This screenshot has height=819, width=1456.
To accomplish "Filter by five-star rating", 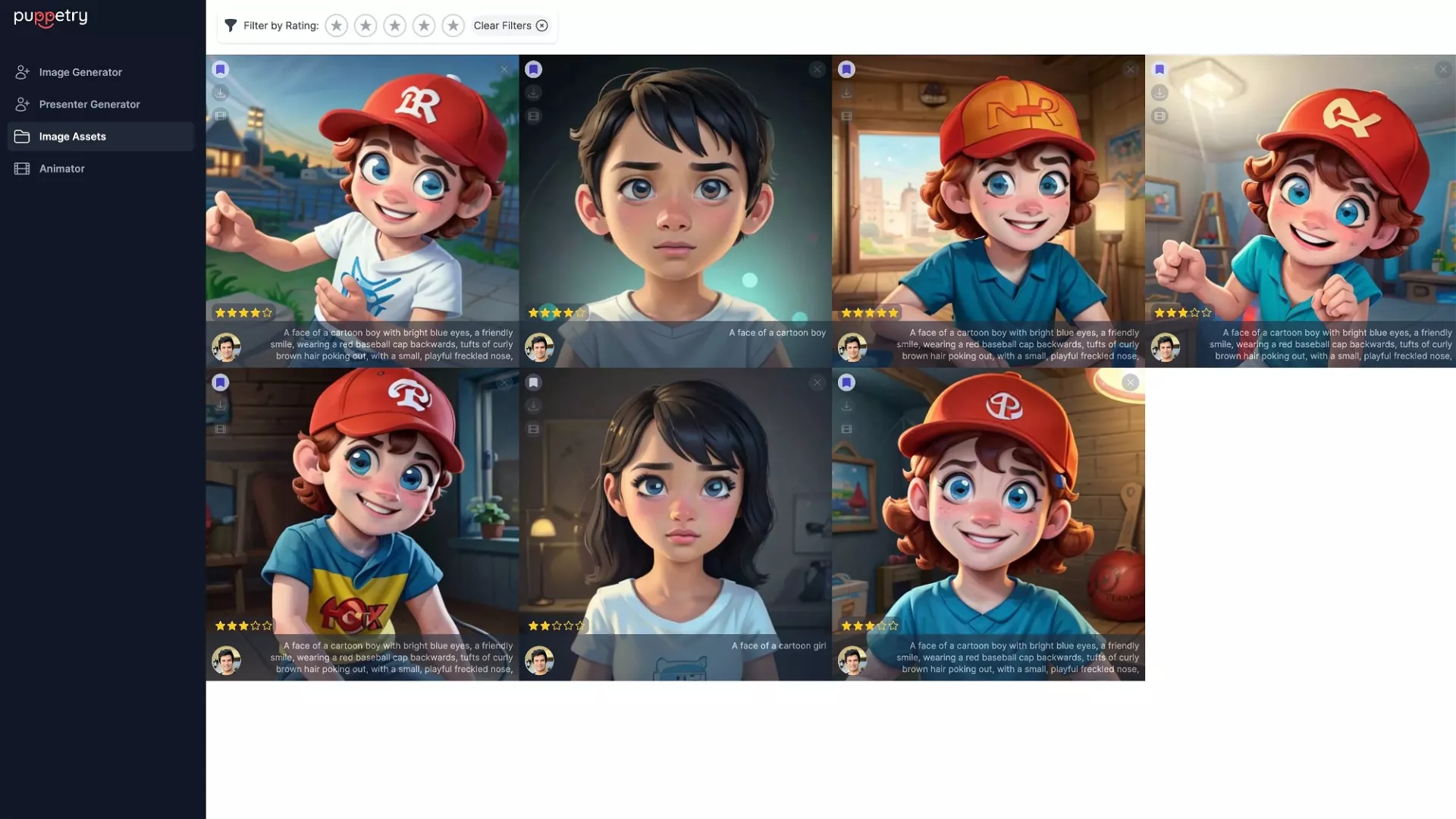I will 453,26.
